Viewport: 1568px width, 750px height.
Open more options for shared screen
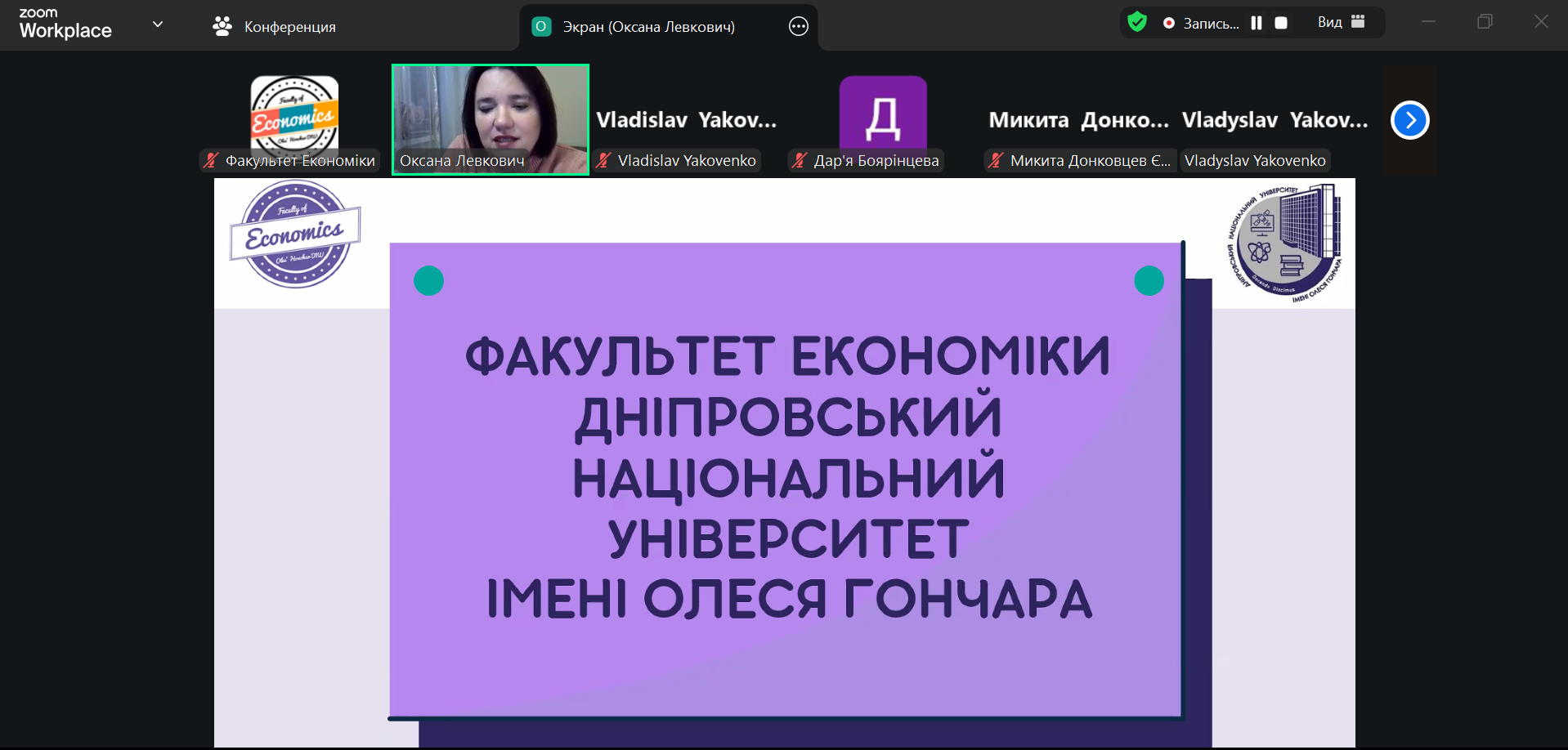798,27
